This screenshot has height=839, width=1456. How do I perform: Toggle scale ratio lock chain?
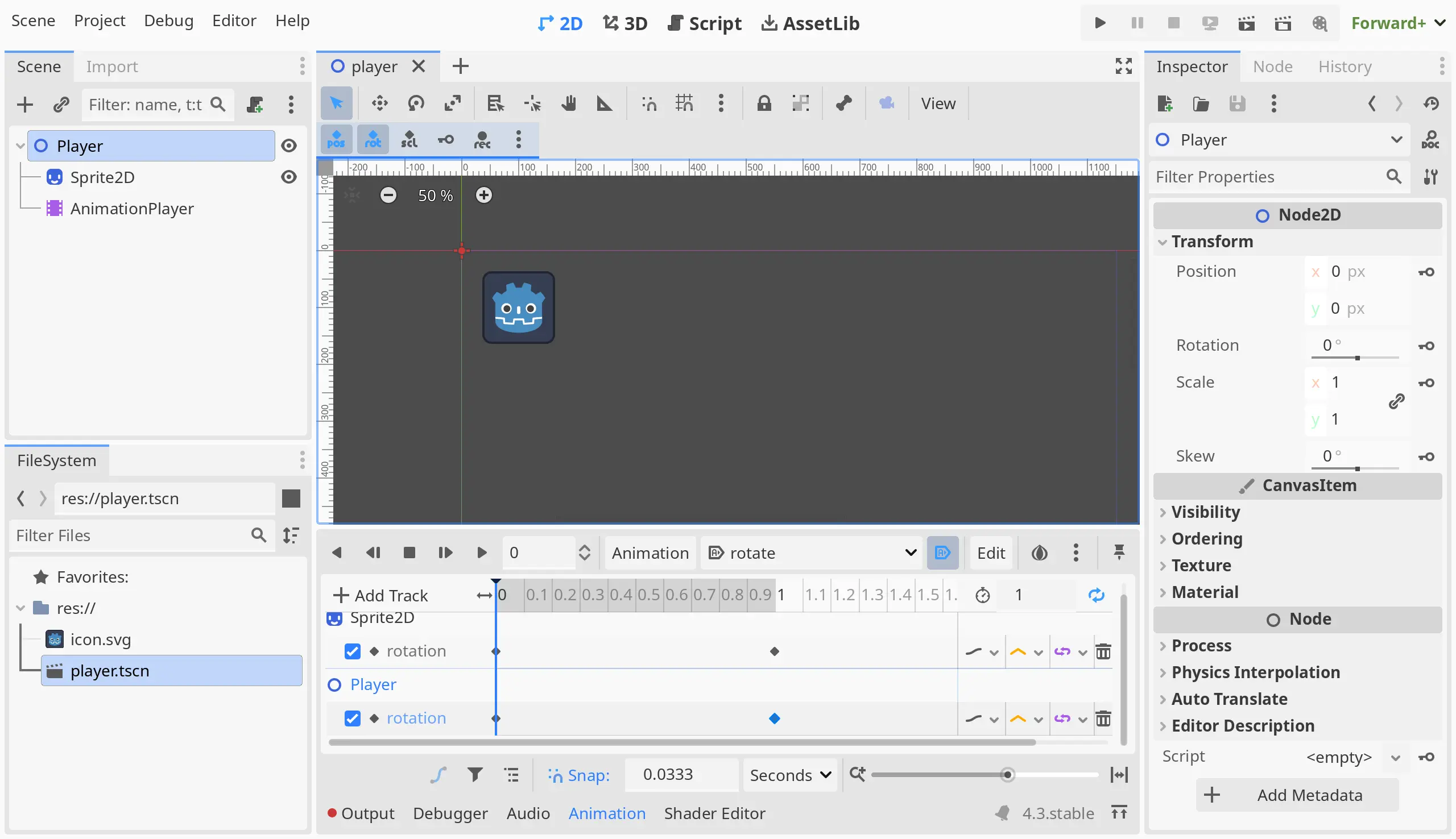(x=1396, y=401)
